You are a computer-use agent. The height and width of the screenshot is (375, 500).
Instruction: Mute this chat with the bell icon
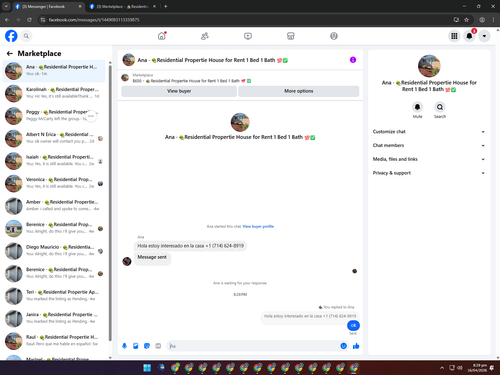(417, 107)
